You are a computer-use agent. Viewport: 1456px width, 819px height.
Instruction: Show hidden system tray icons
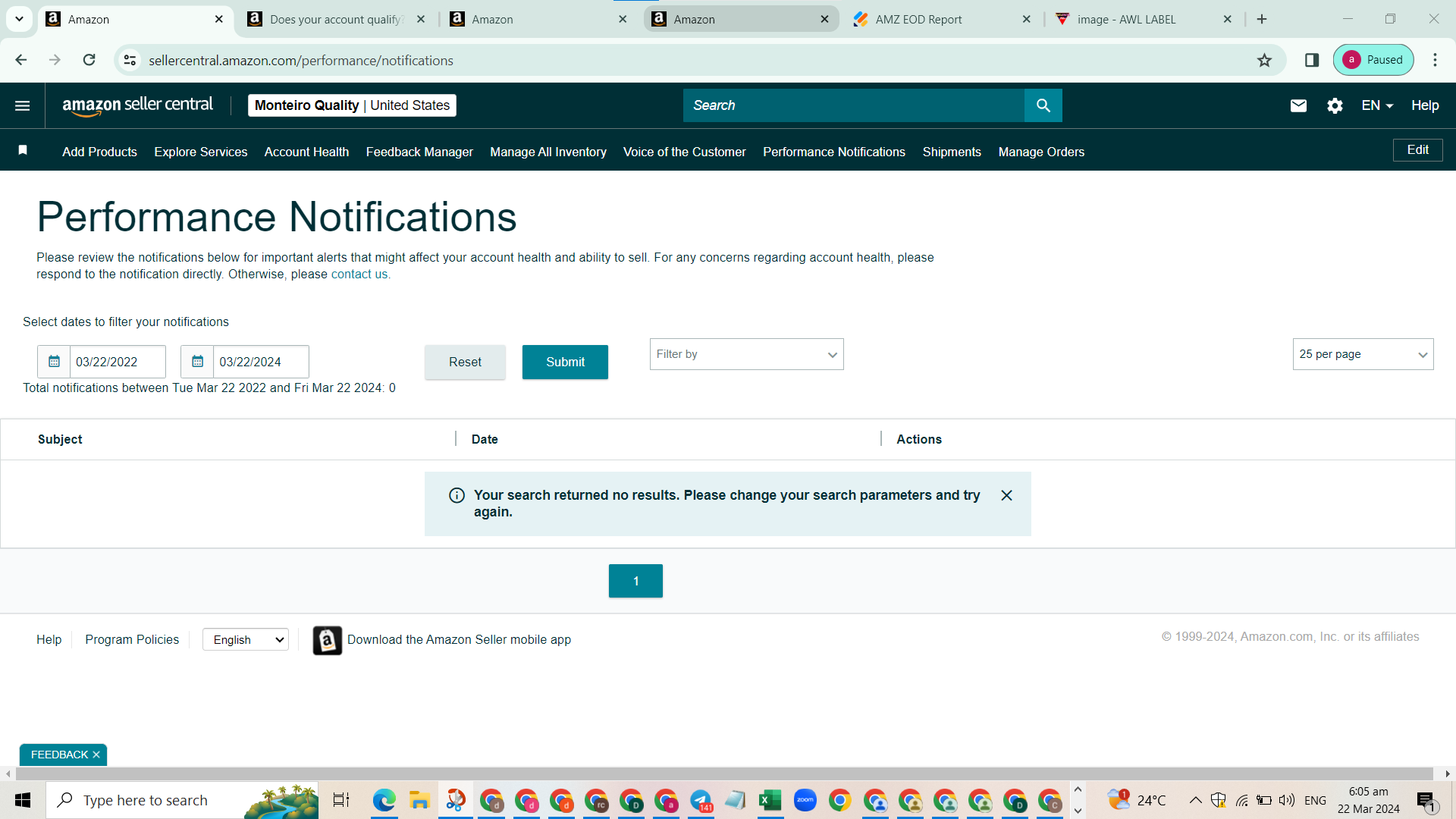coord(1195,800)
